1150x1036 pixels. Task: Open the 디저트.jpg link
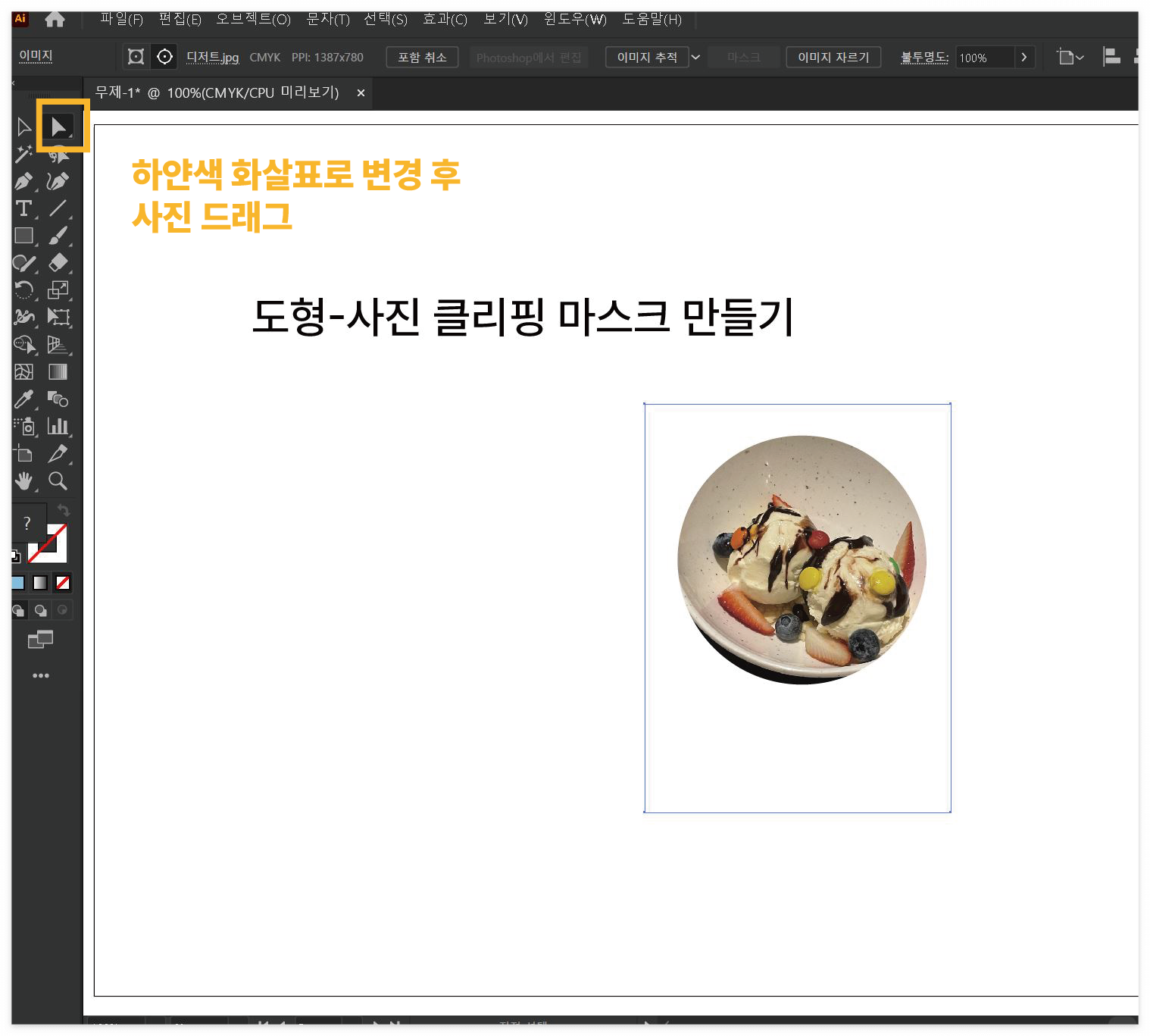212,58
